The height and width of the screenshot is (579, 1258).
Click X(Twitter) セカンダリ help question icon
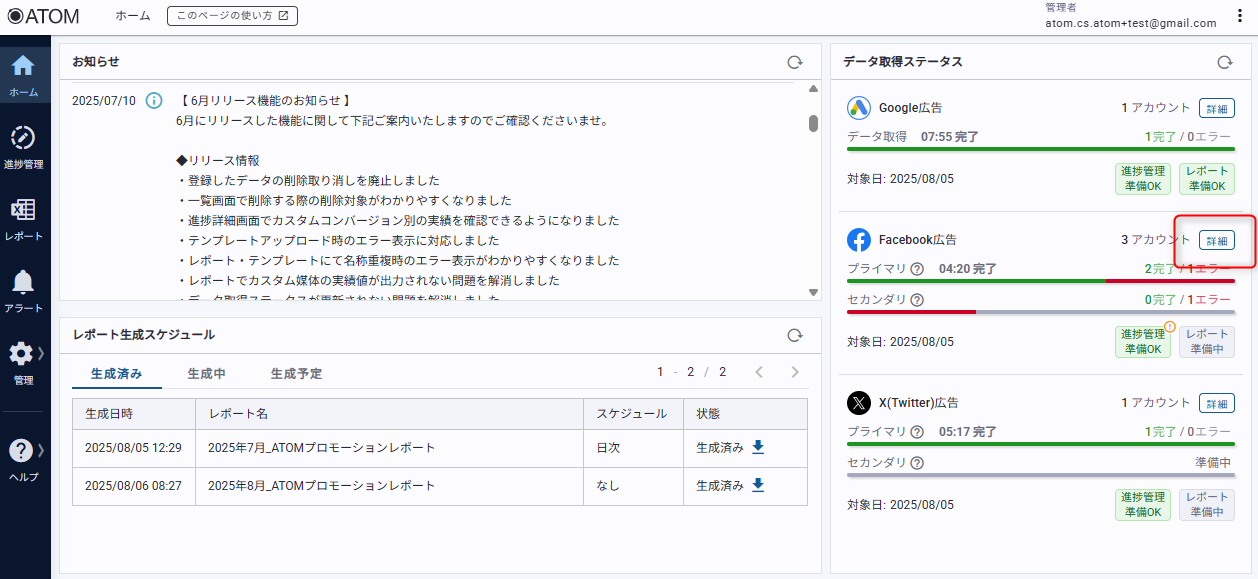click(x=917, y=463)
